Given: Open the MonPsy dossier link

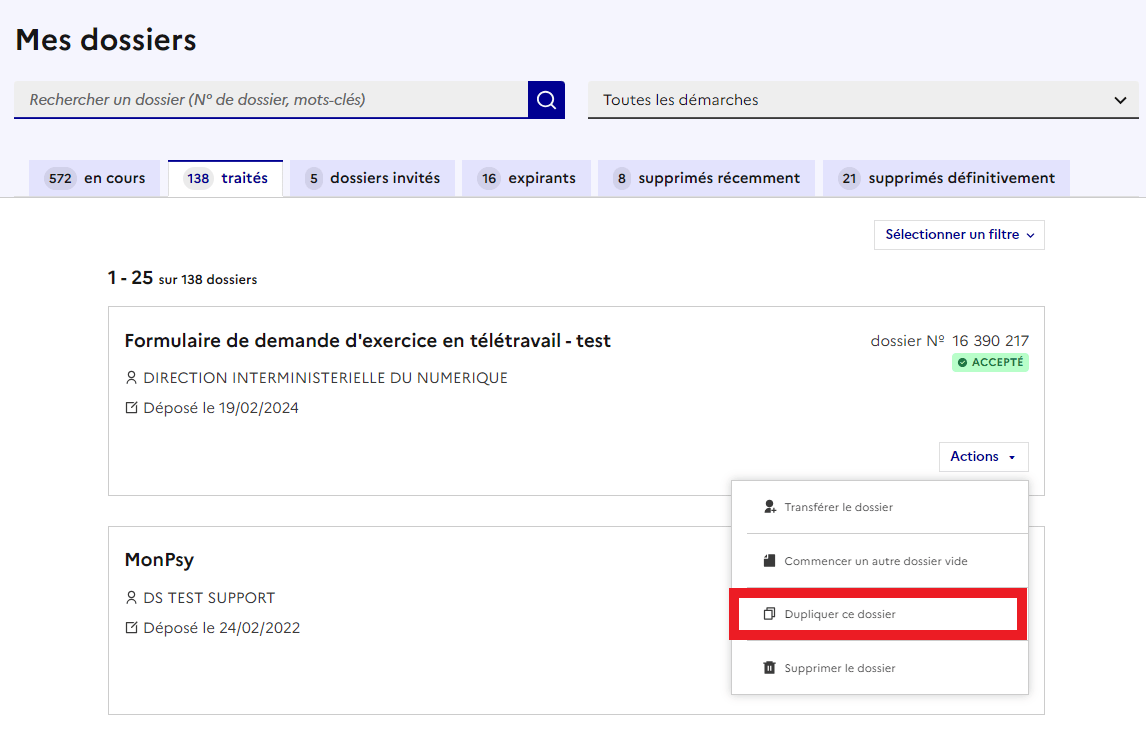Looking at the screenshot, I should (x=159, y=560).
